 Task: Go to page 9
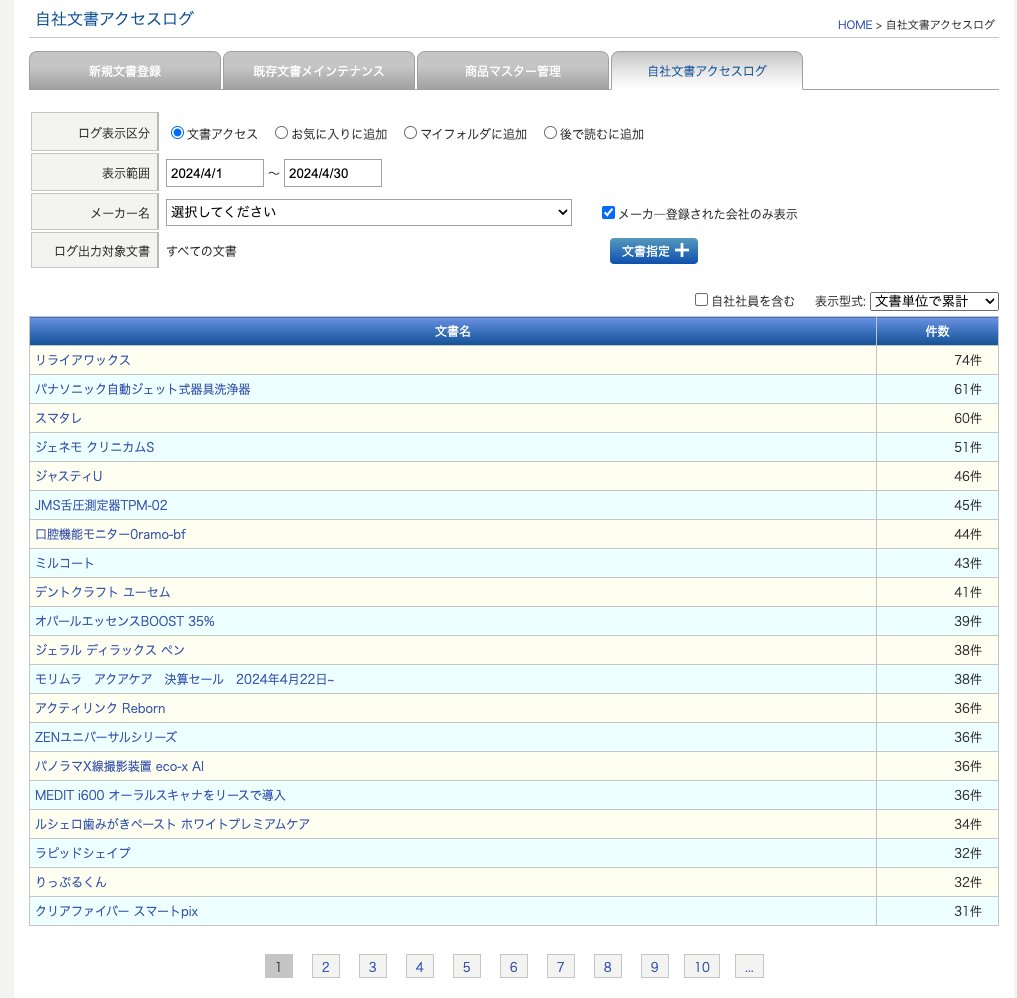click(x=654, y=966)
